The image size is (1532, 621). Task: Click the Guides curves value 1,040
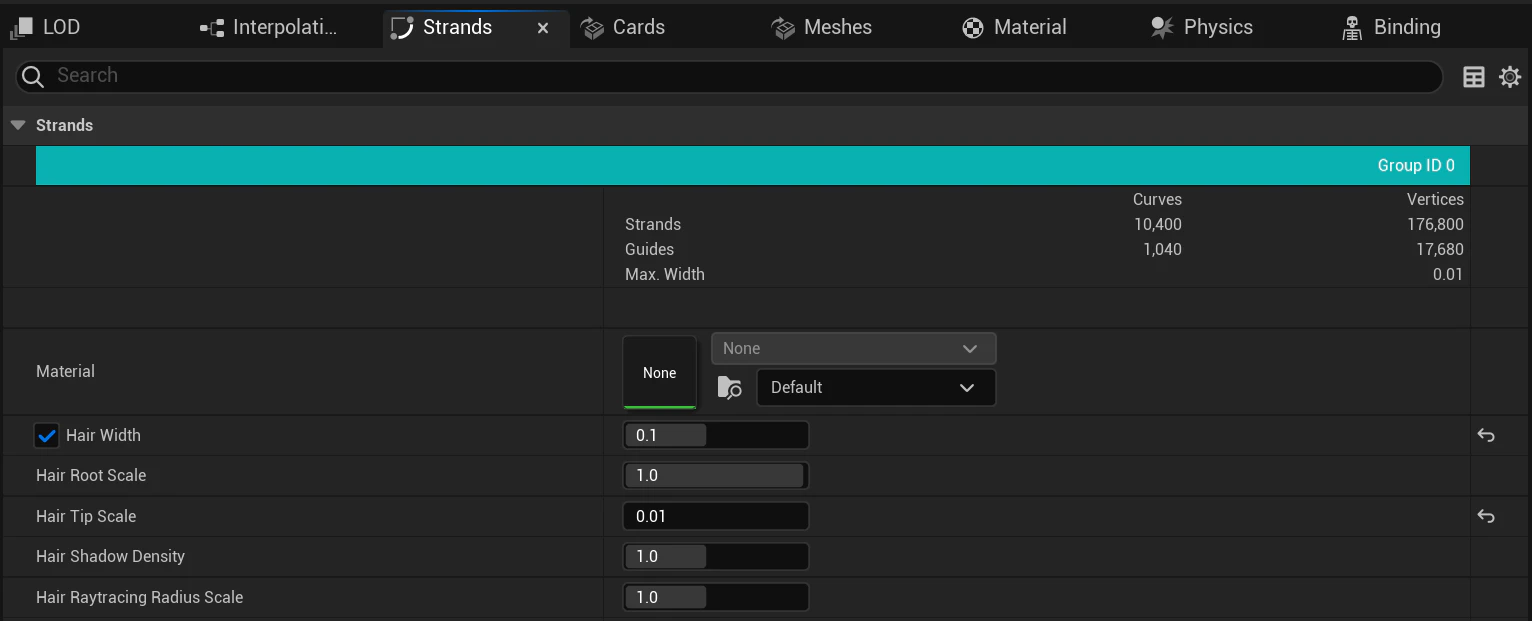[1163, 250]
